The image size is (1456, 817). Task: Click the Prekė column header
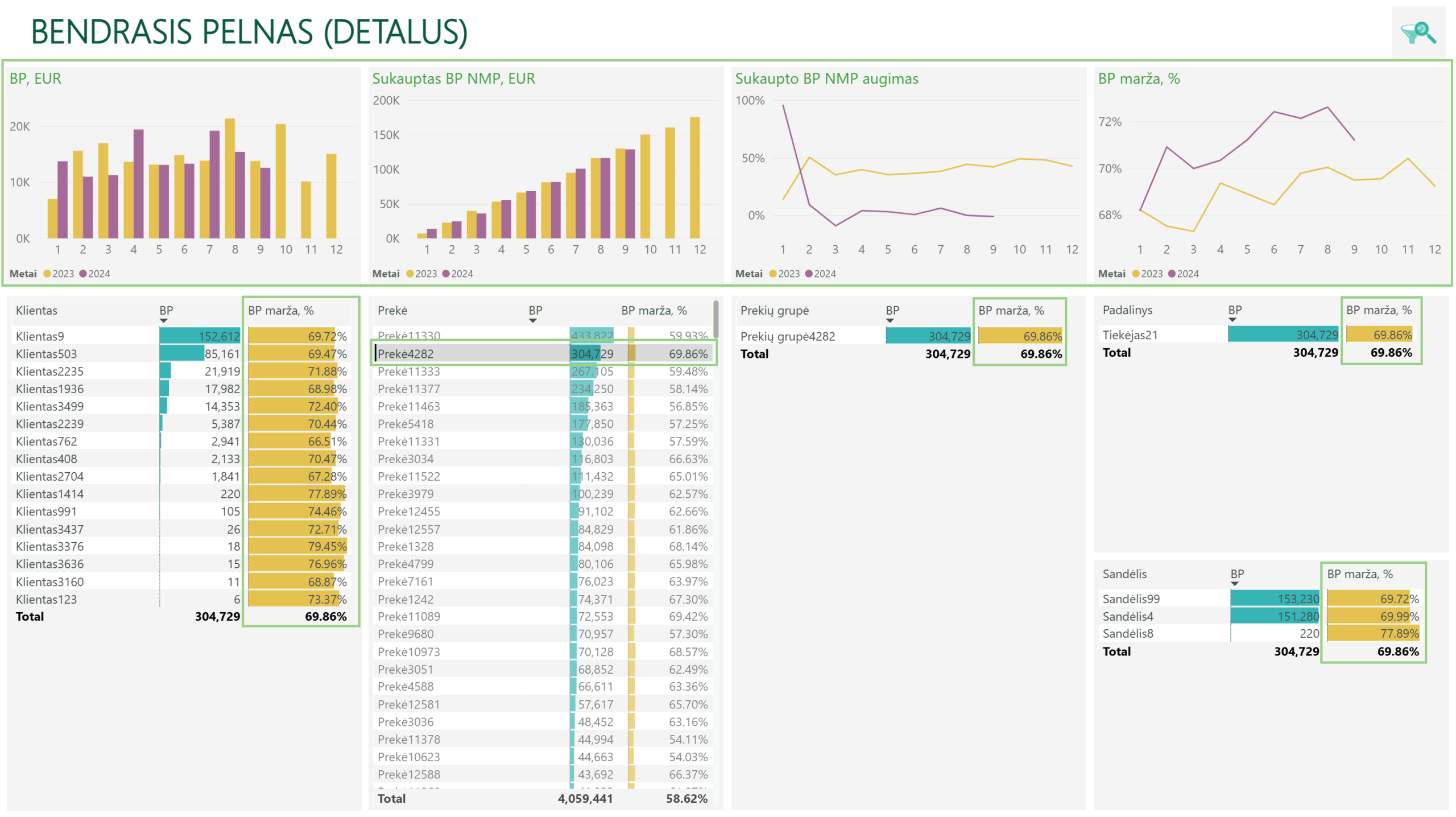393,311
